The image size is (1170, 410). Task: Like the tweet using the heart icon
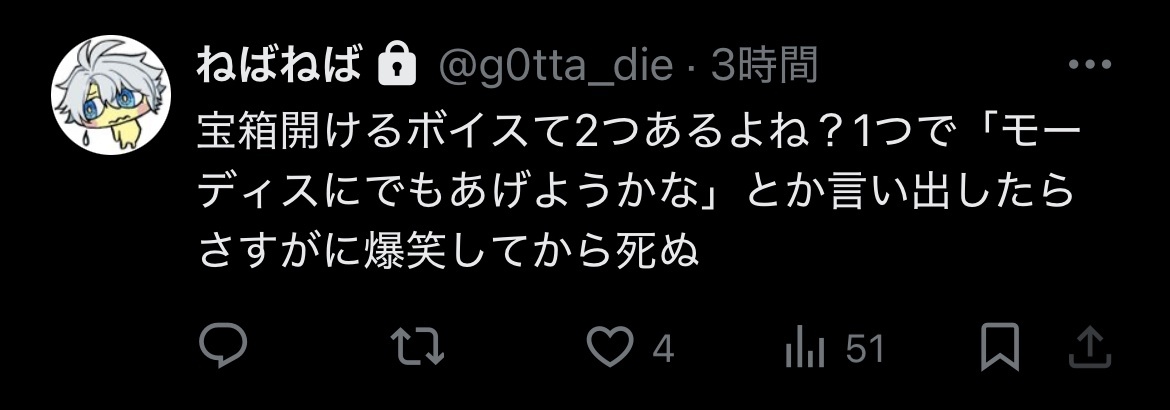tap(610, 347)
